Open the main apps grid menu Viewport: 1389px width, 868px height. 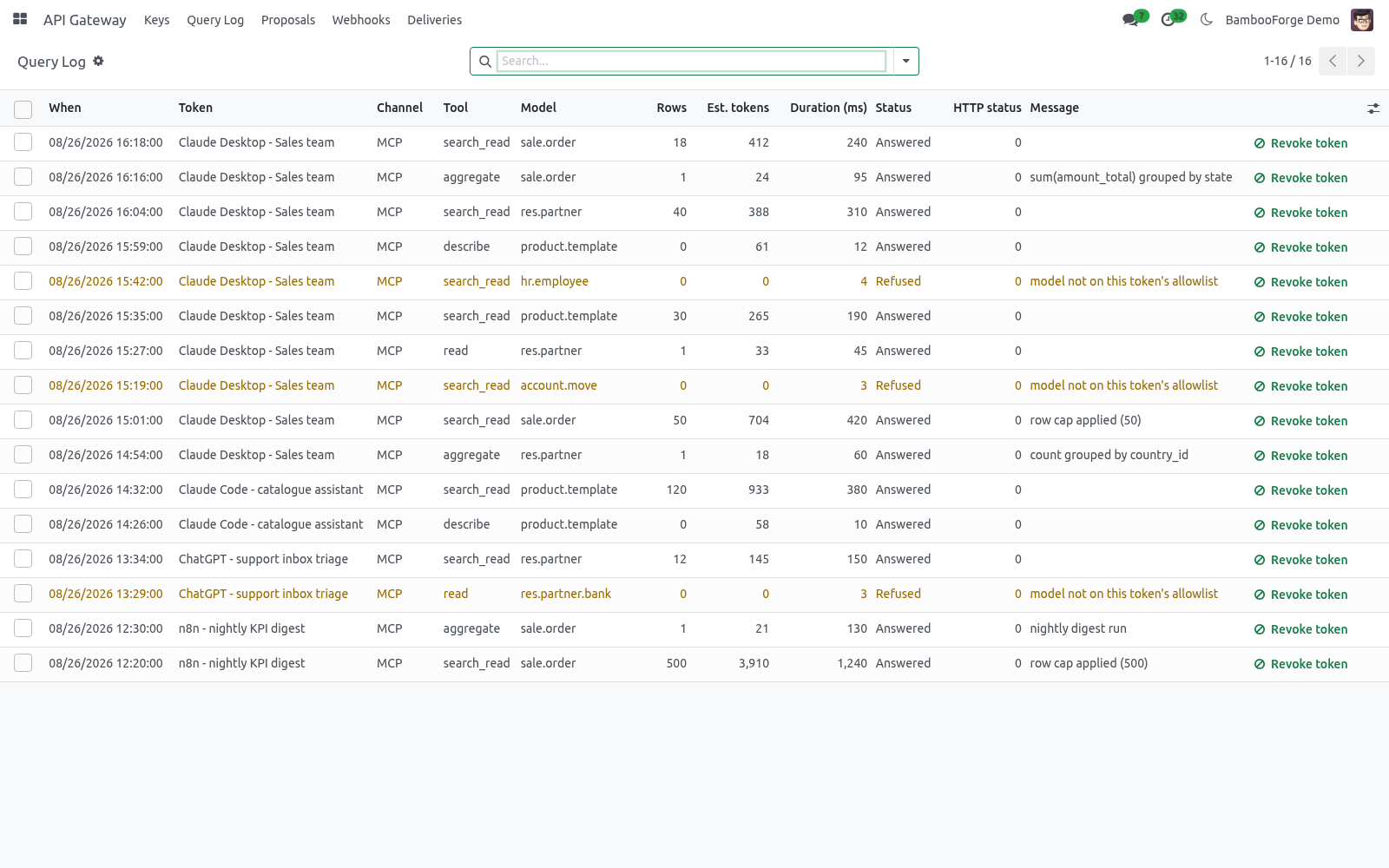[20, 19]
